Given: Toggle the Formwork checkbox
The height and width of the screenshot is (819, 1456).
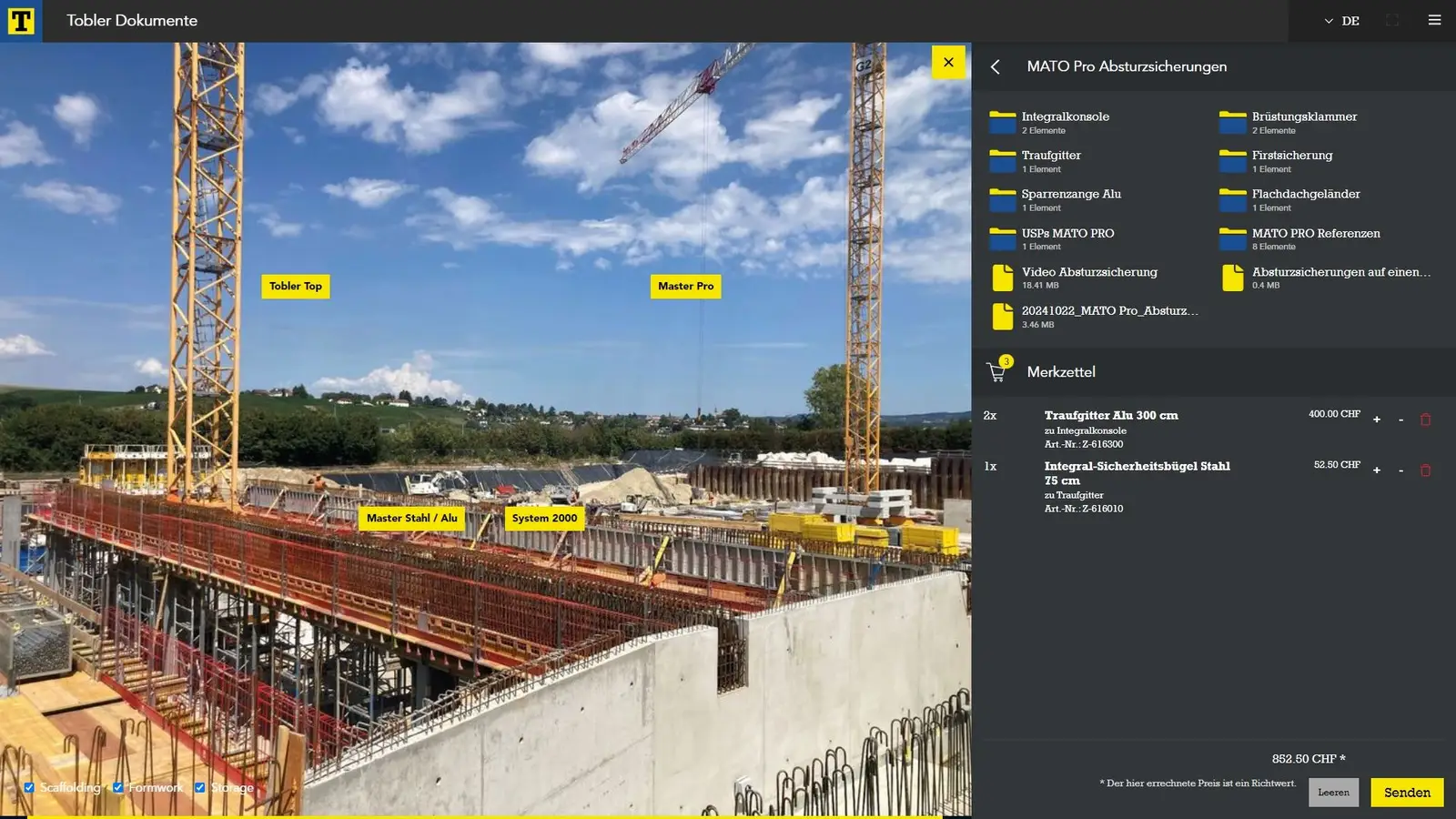Looking at the screenshot, I should click(x=118, y=787).
